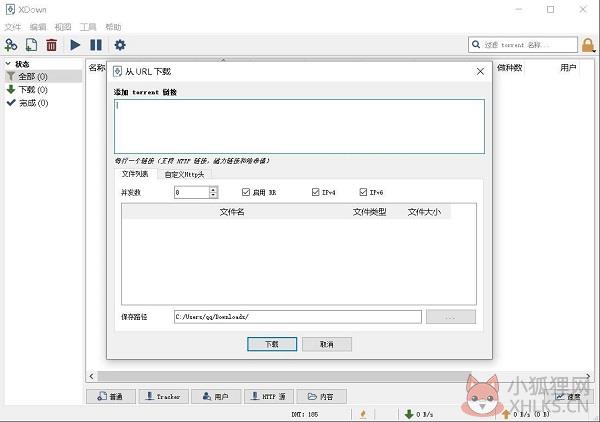
Task: Maximize the XDown window
Action: tap(550, 10)
